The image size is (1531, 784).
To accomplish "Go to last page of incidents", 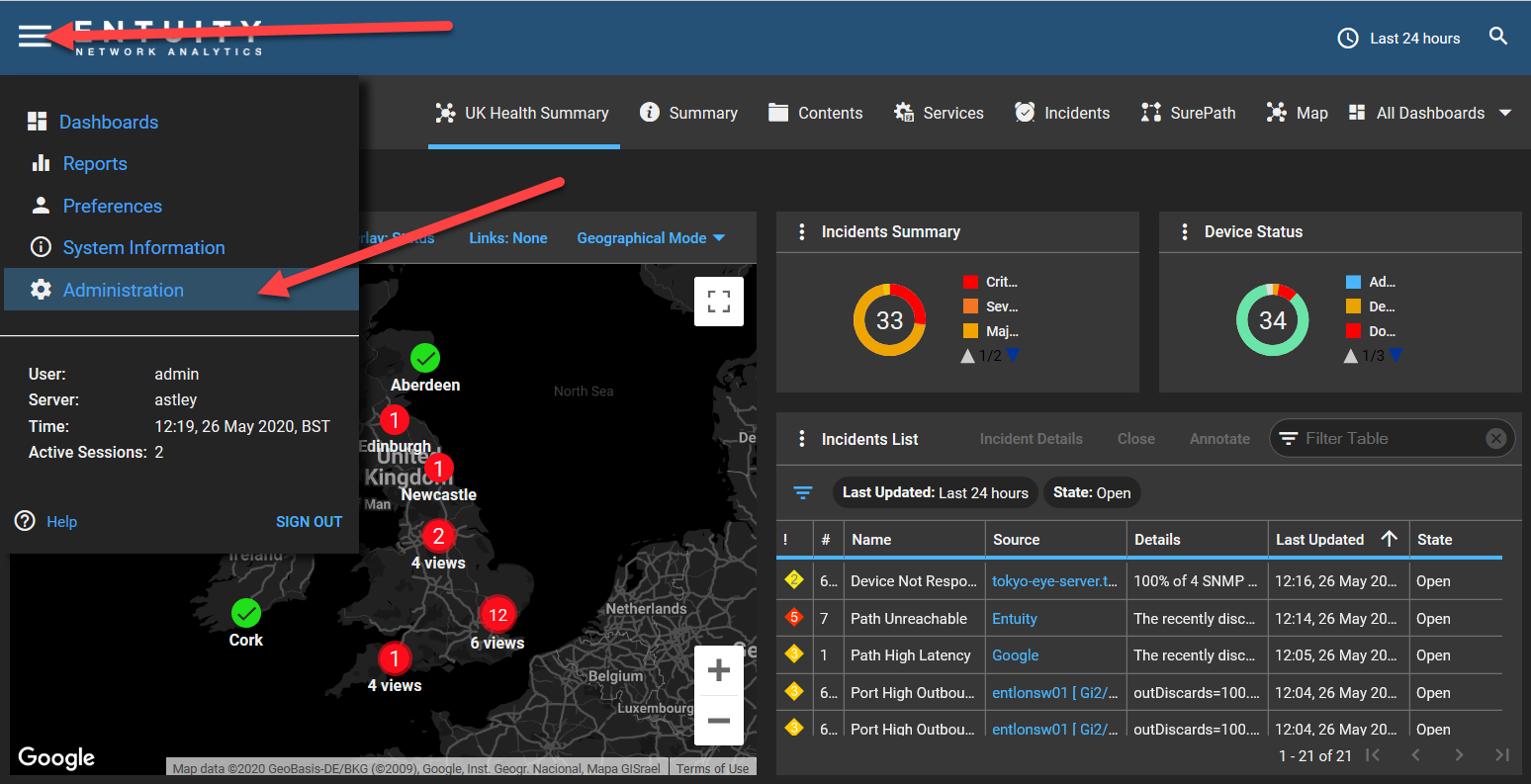I will coord(1502,755).
